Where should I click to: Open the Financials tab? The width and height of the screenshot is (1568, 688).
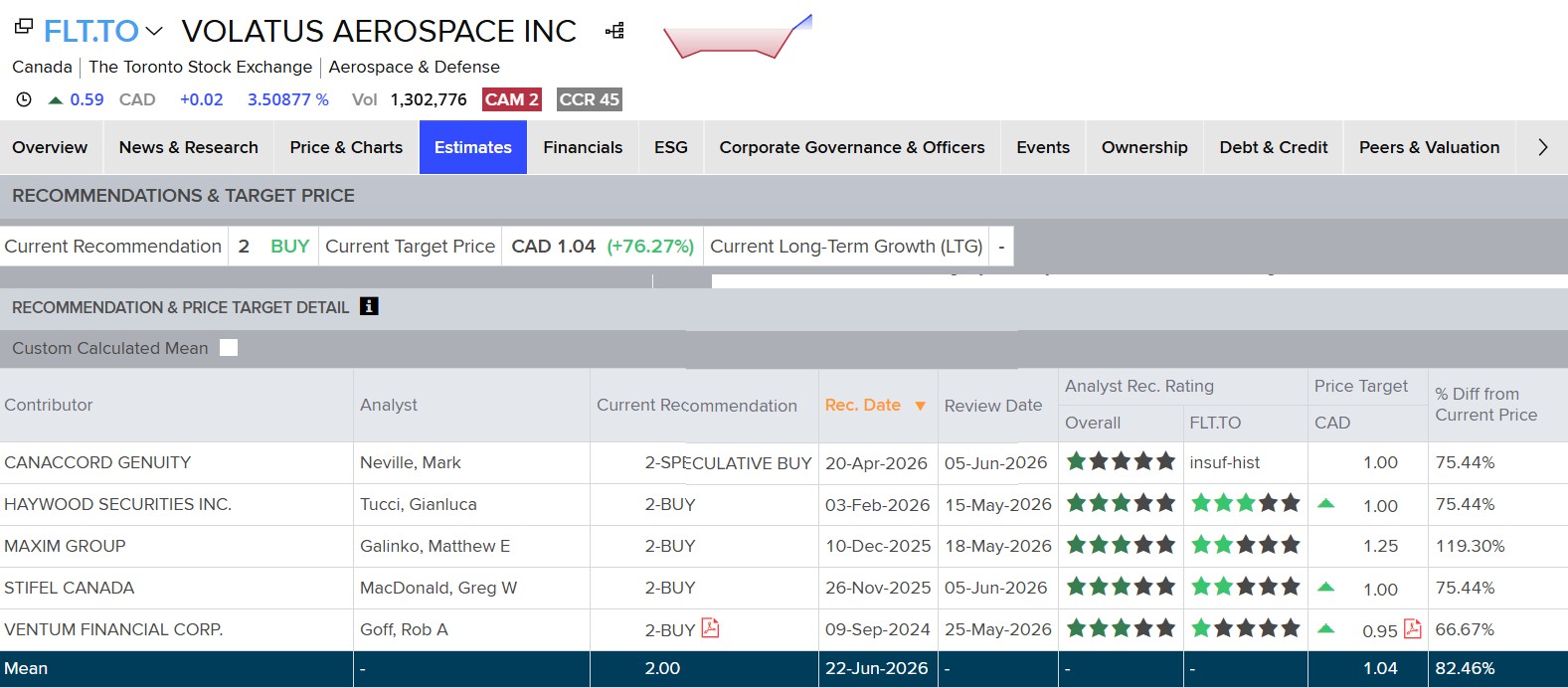click(583, 147)
